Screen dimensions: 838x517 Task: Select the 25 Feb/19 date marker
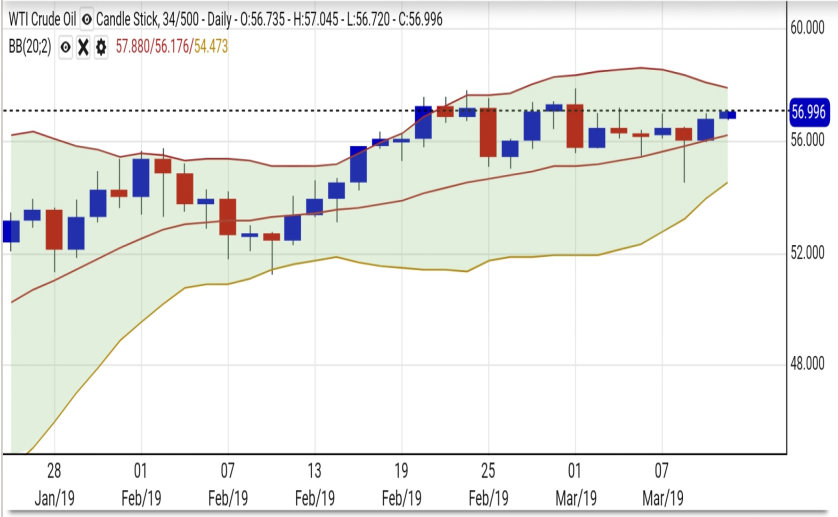point(488,482)
